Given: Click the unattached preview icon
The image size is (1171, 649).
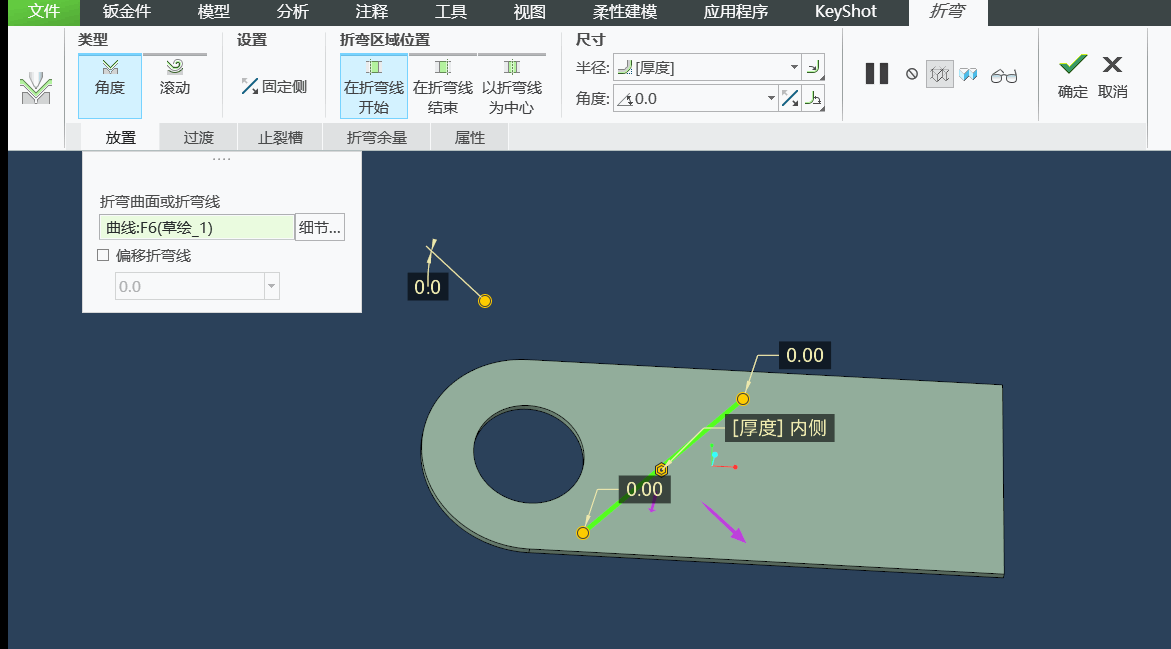Looking at the screenshot, I should click(969, 74).
